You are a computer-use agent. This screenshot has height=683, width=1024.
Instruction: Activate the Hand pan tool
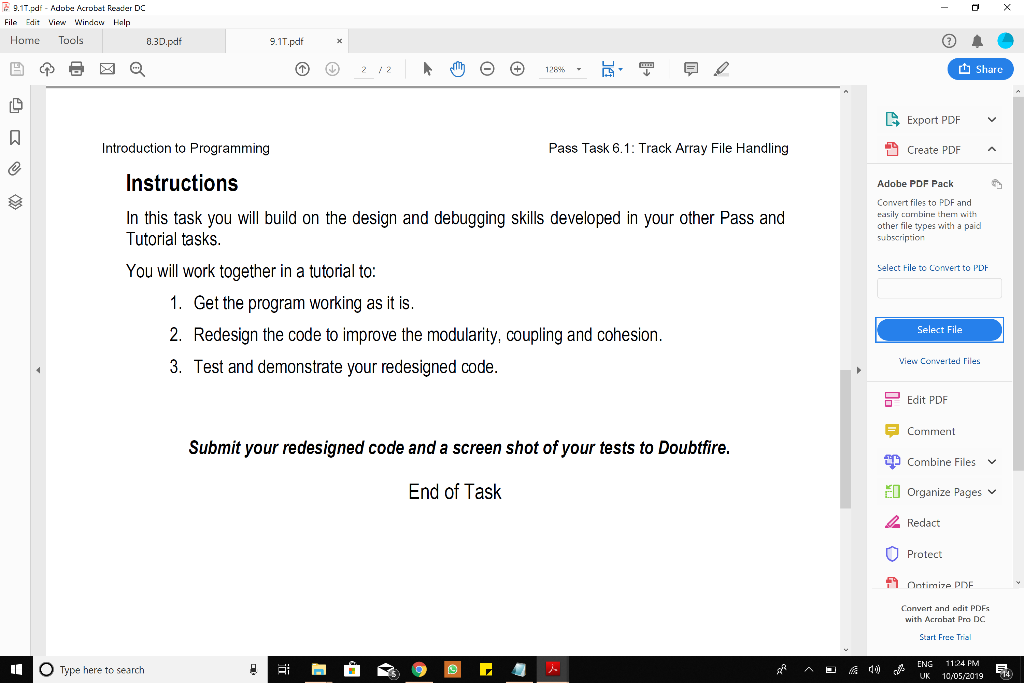[x=457, y=69]
